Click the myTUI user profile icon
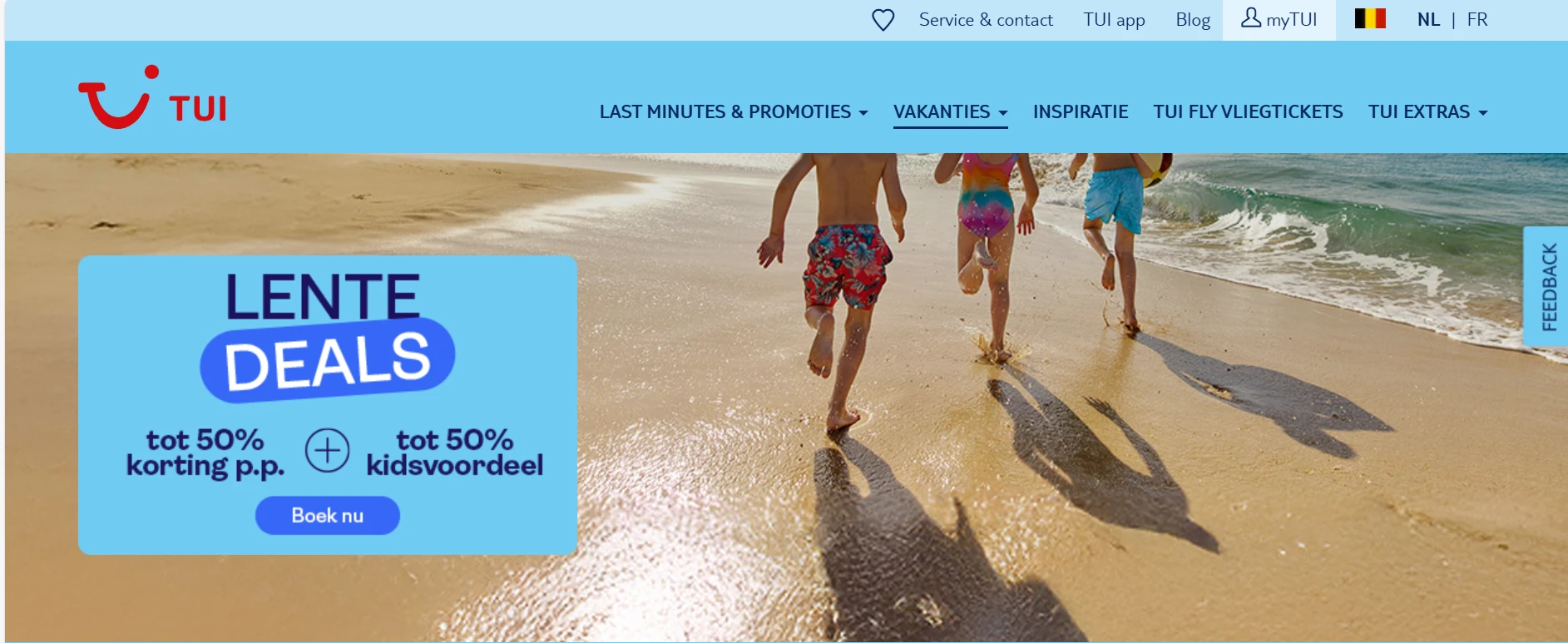Image resolution: width=1568 pixels, height=643 pixels. click(x=1250, y=17)
